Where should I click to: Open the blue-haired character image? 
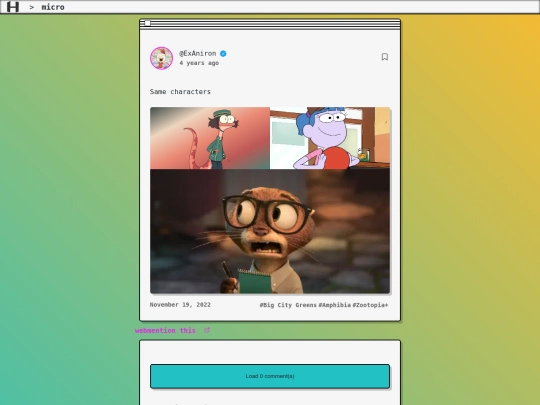click(x=330, y=138)
